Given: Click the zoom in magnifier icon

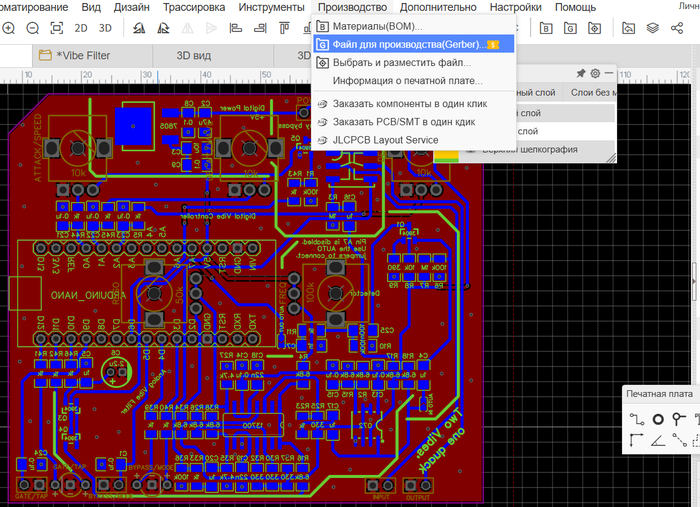Looking at the screenshot, I should [x=9, y=28].
